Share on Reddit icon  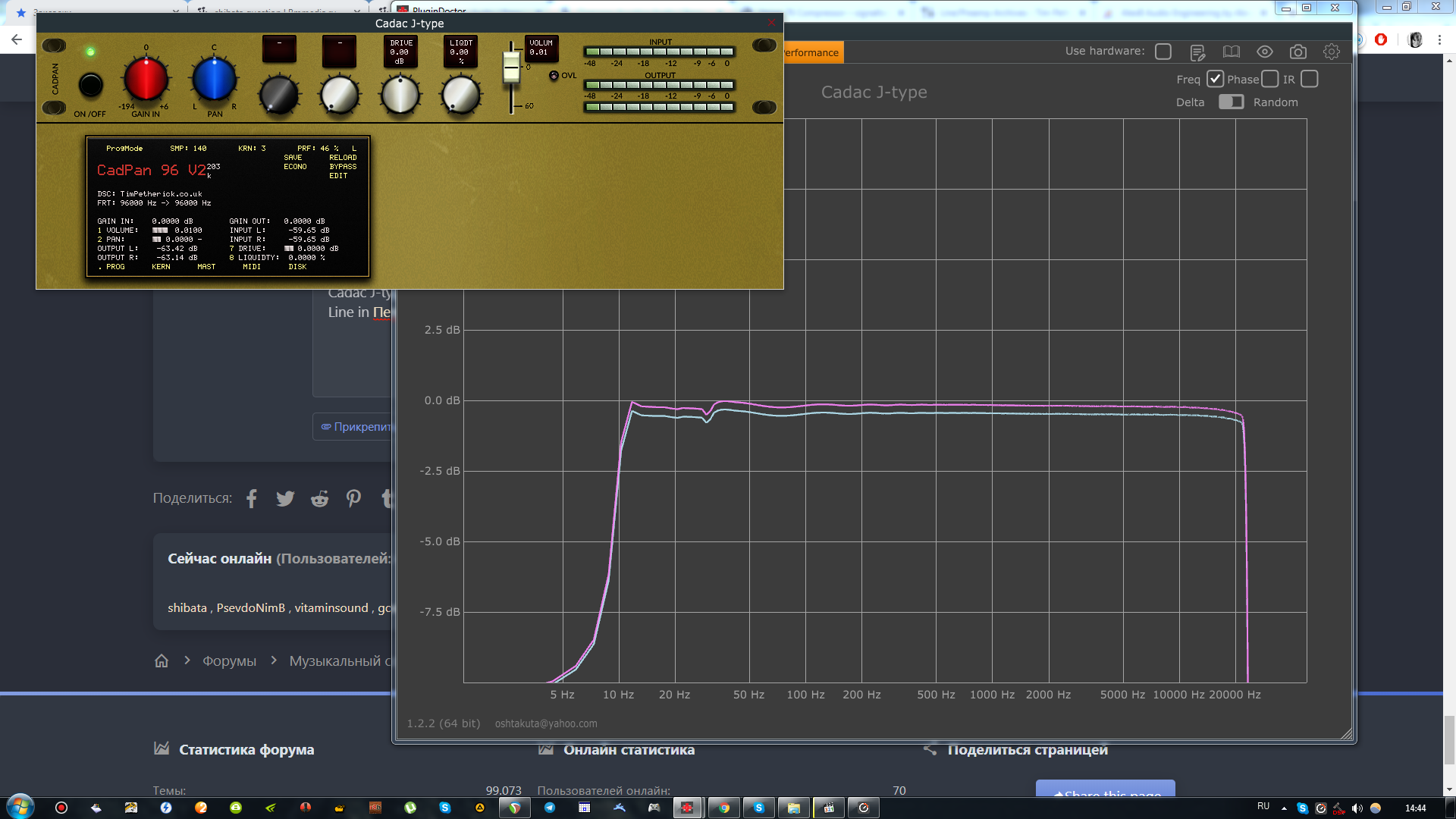tap(319, 498)
